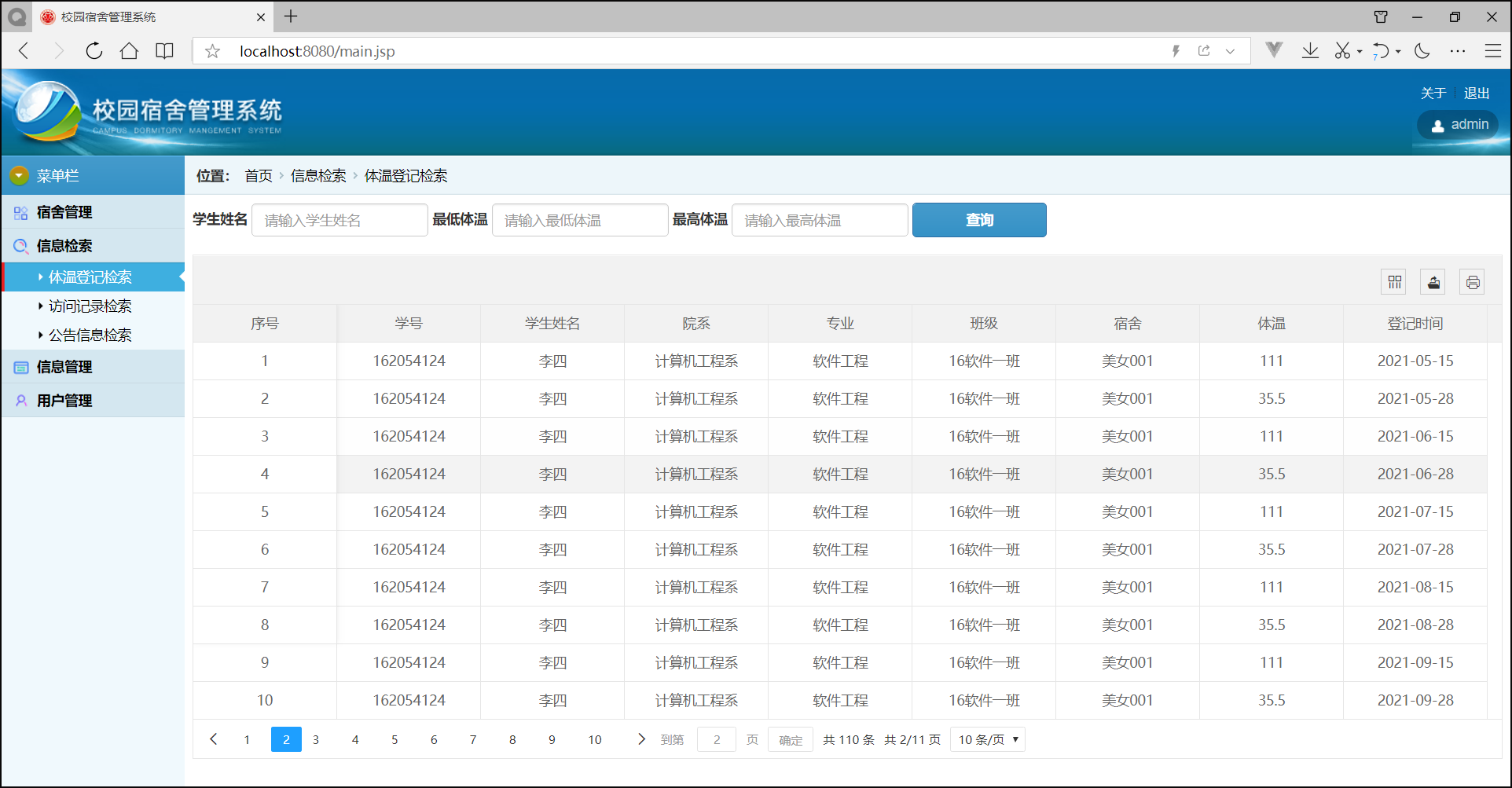Click the 退出 logout link
This screenshot has width=1512, height=788.
point(1477,93)
